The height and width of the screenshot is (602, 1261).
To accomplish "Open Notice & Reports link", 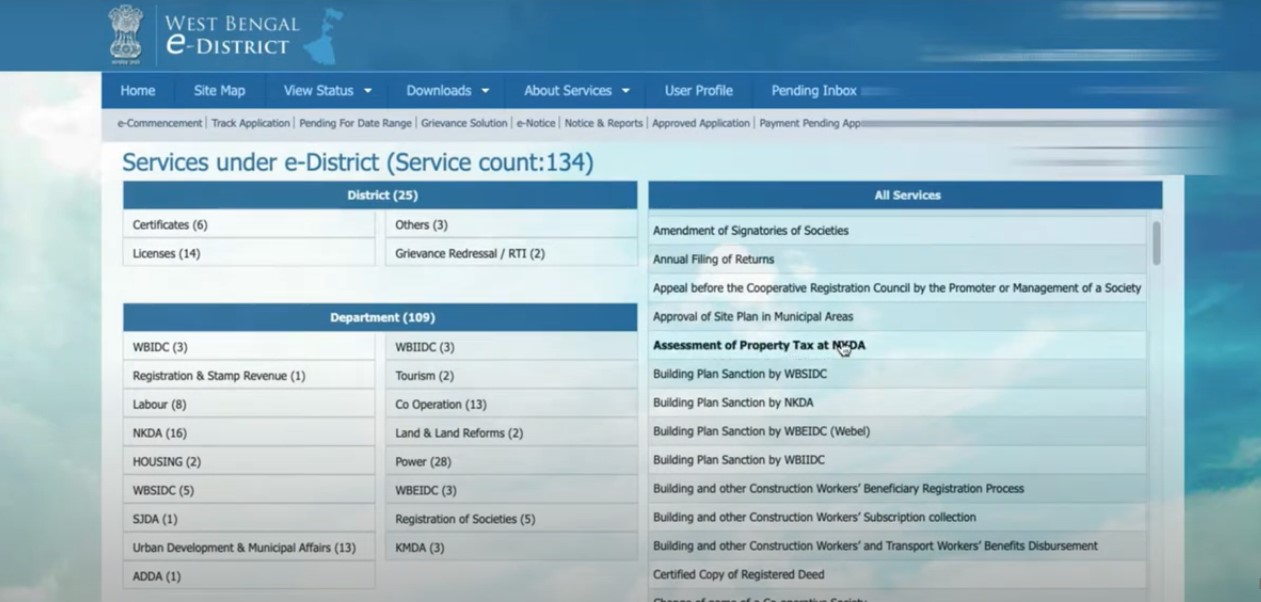I will [x=603, y=123].
